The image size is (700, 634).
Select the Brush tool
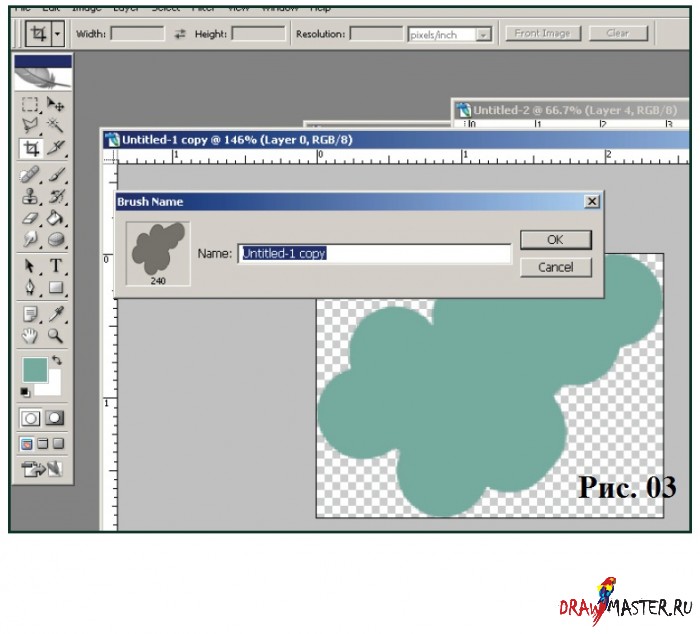56,175
